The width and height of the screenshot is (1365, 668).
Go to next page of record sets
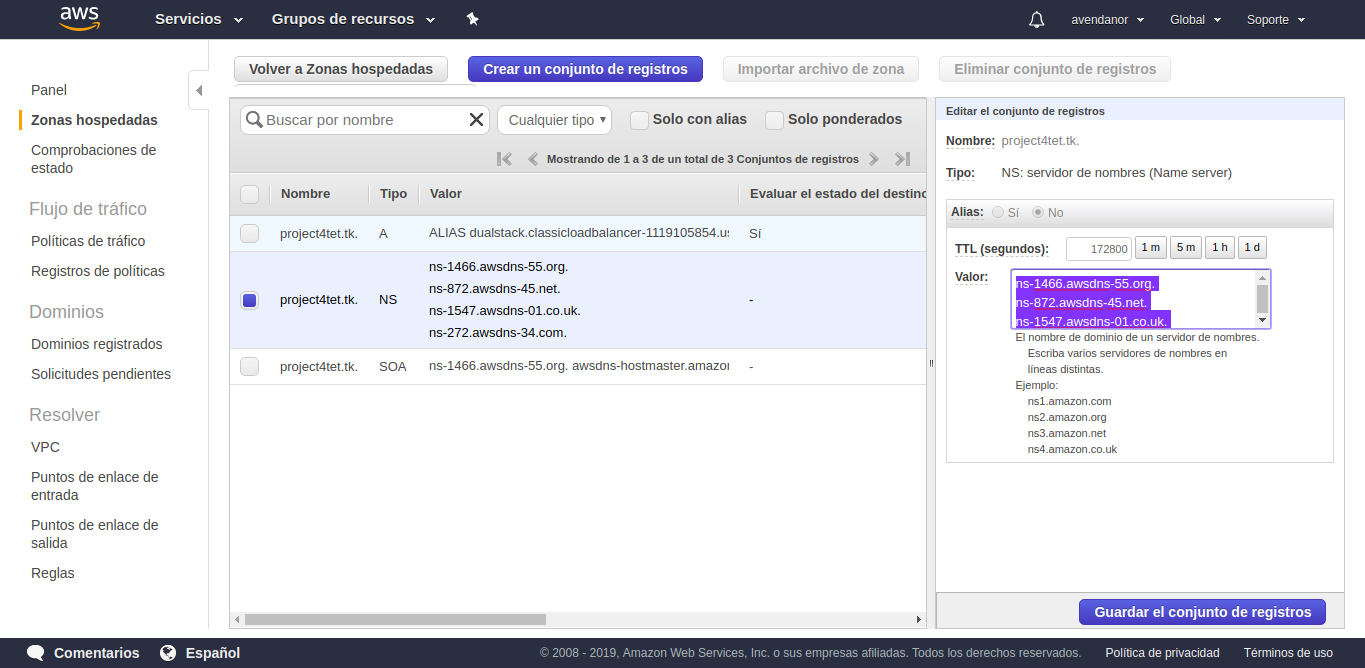coord(873,159)
